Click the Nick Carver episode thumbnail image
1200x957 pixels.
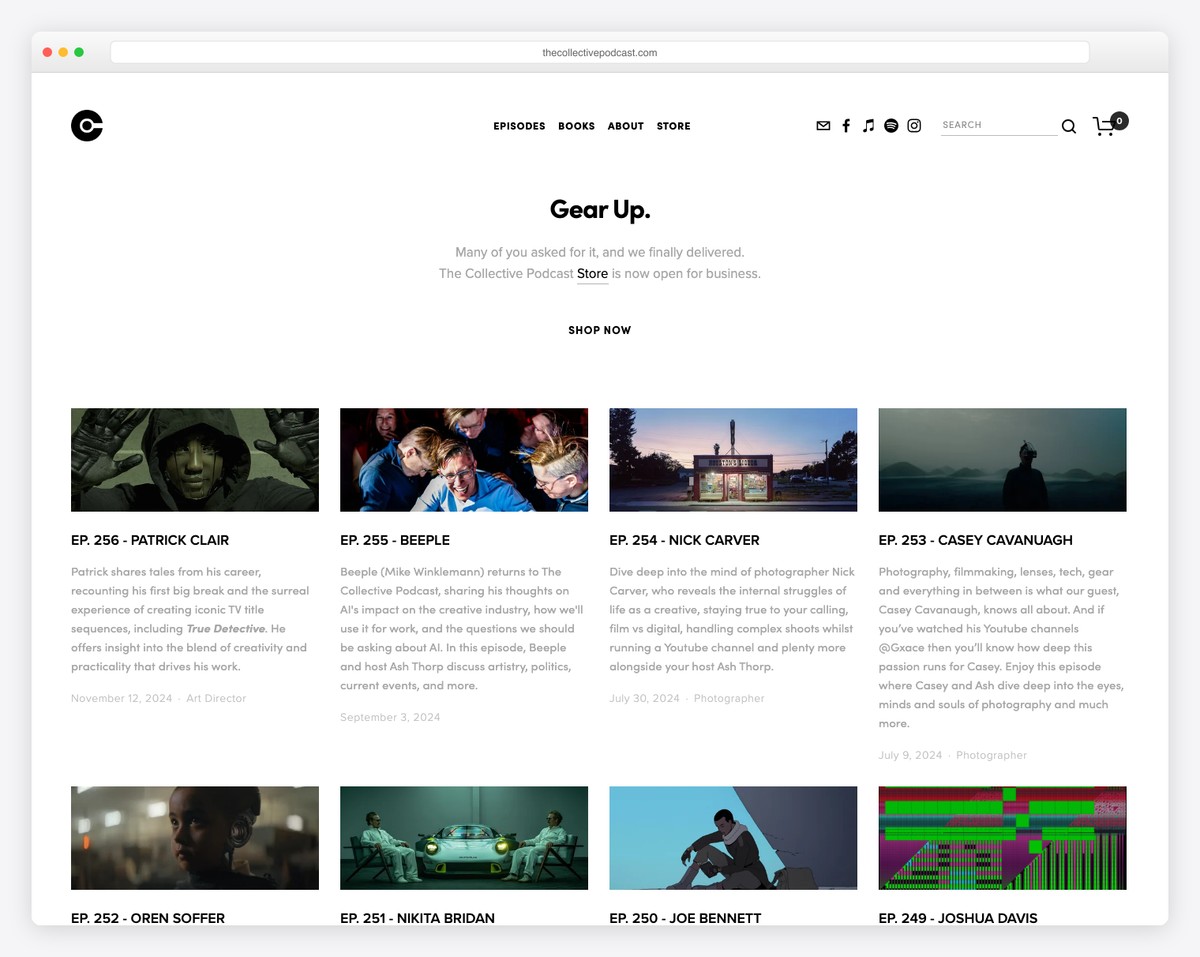(x=733, y=459)
